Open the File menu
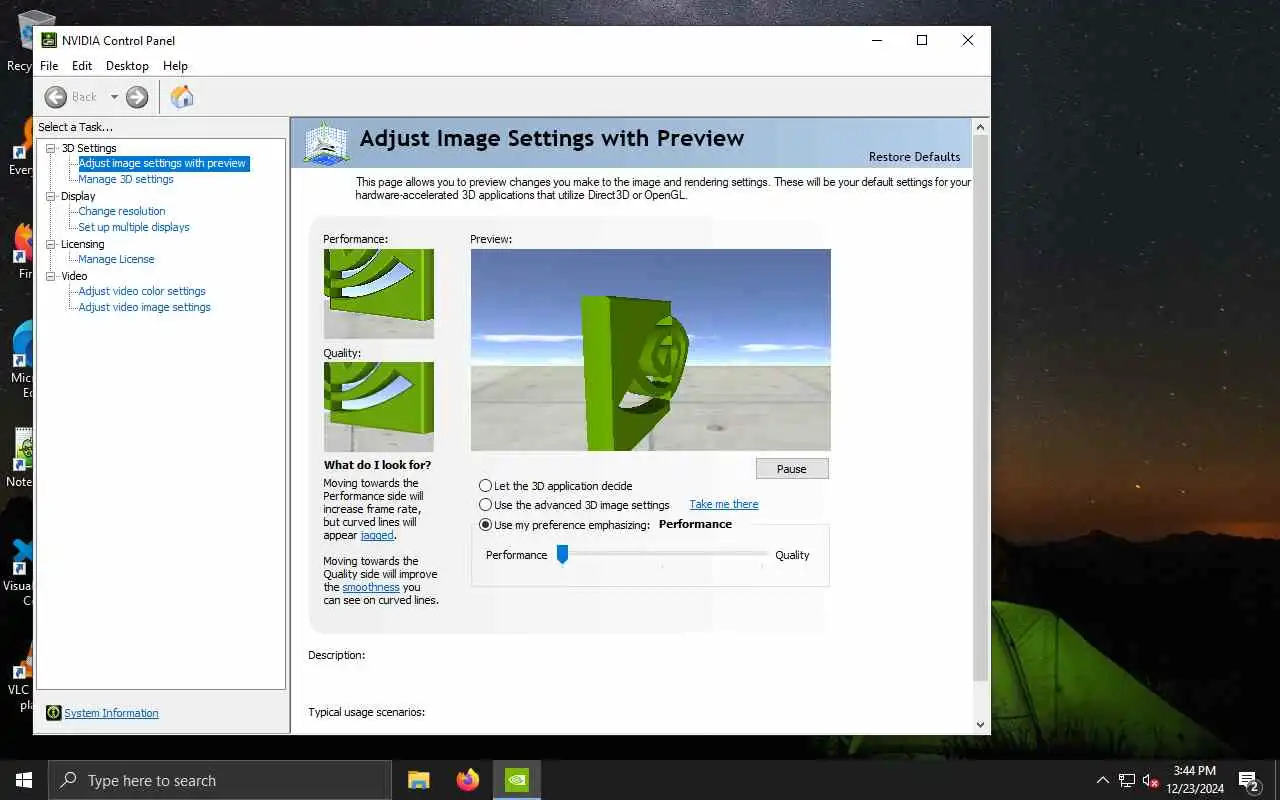The width and height of the screenshot is (1280, 800). coord(49,66)
